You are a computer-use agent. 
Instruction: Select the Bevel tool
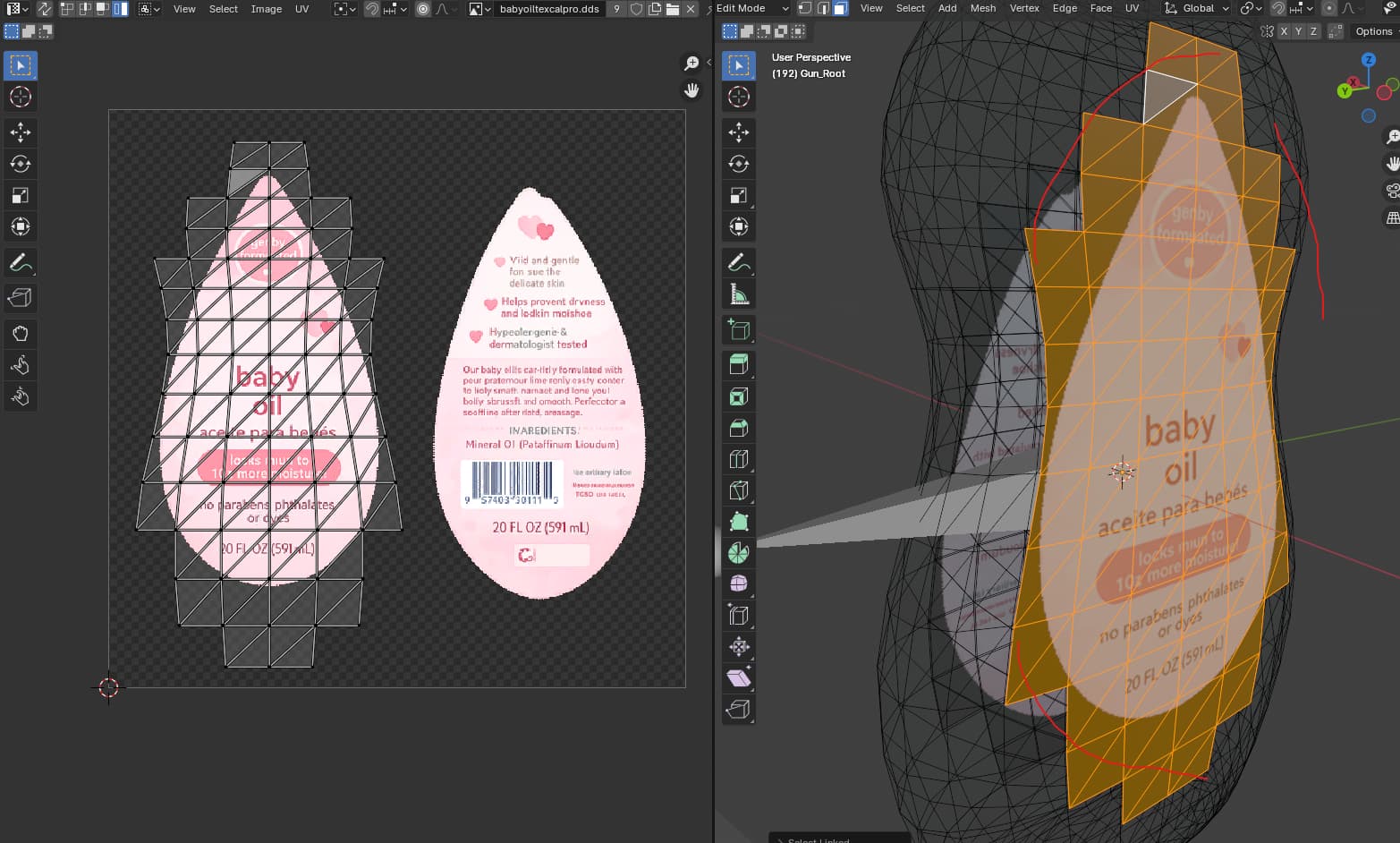coord(738,428)
